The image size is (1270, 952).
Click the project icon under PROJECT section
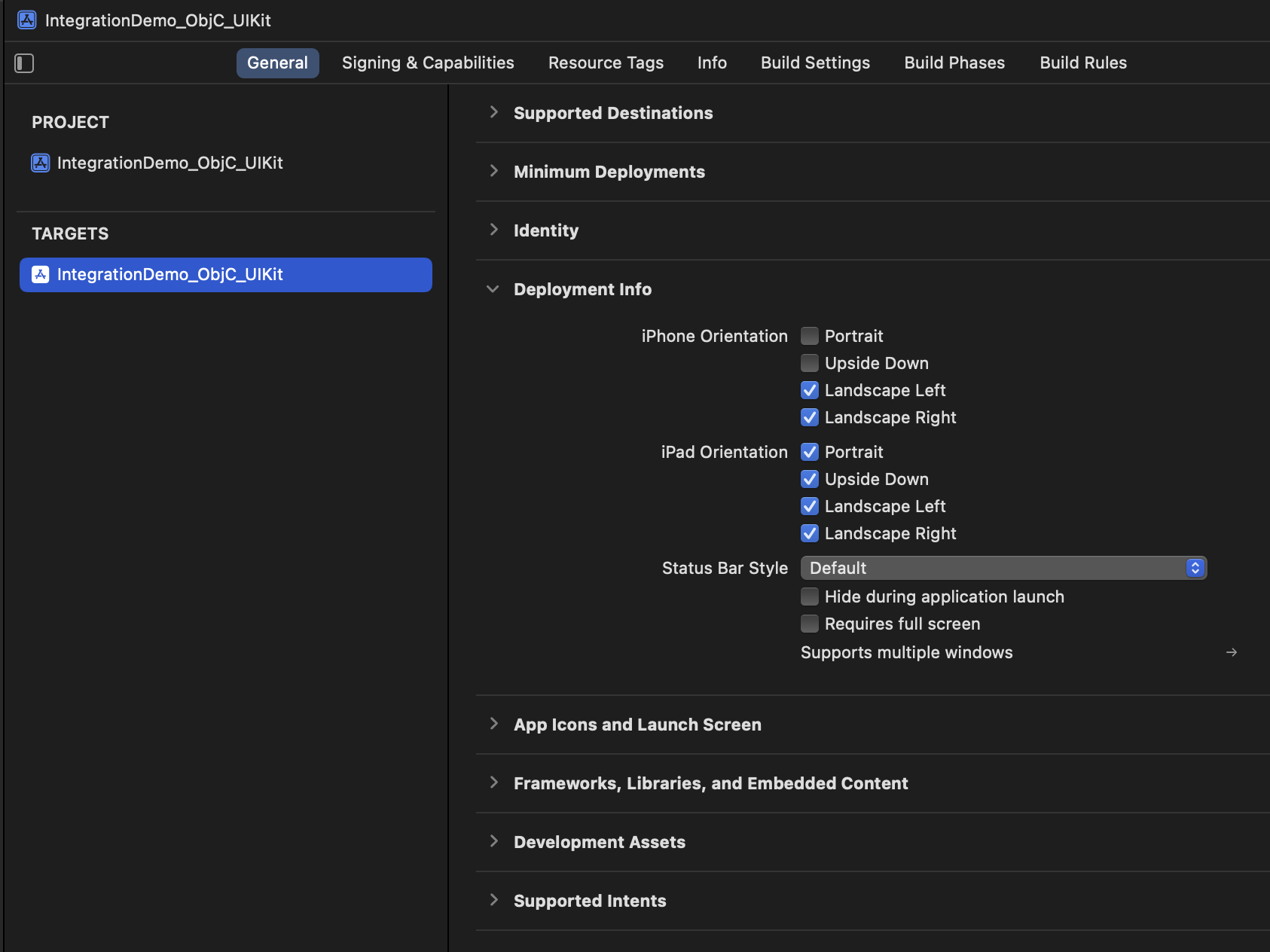41,163
